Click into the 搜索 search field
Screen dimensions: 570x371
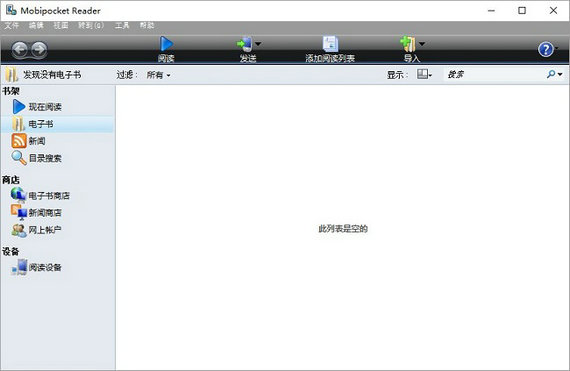[x=494, y=74]
